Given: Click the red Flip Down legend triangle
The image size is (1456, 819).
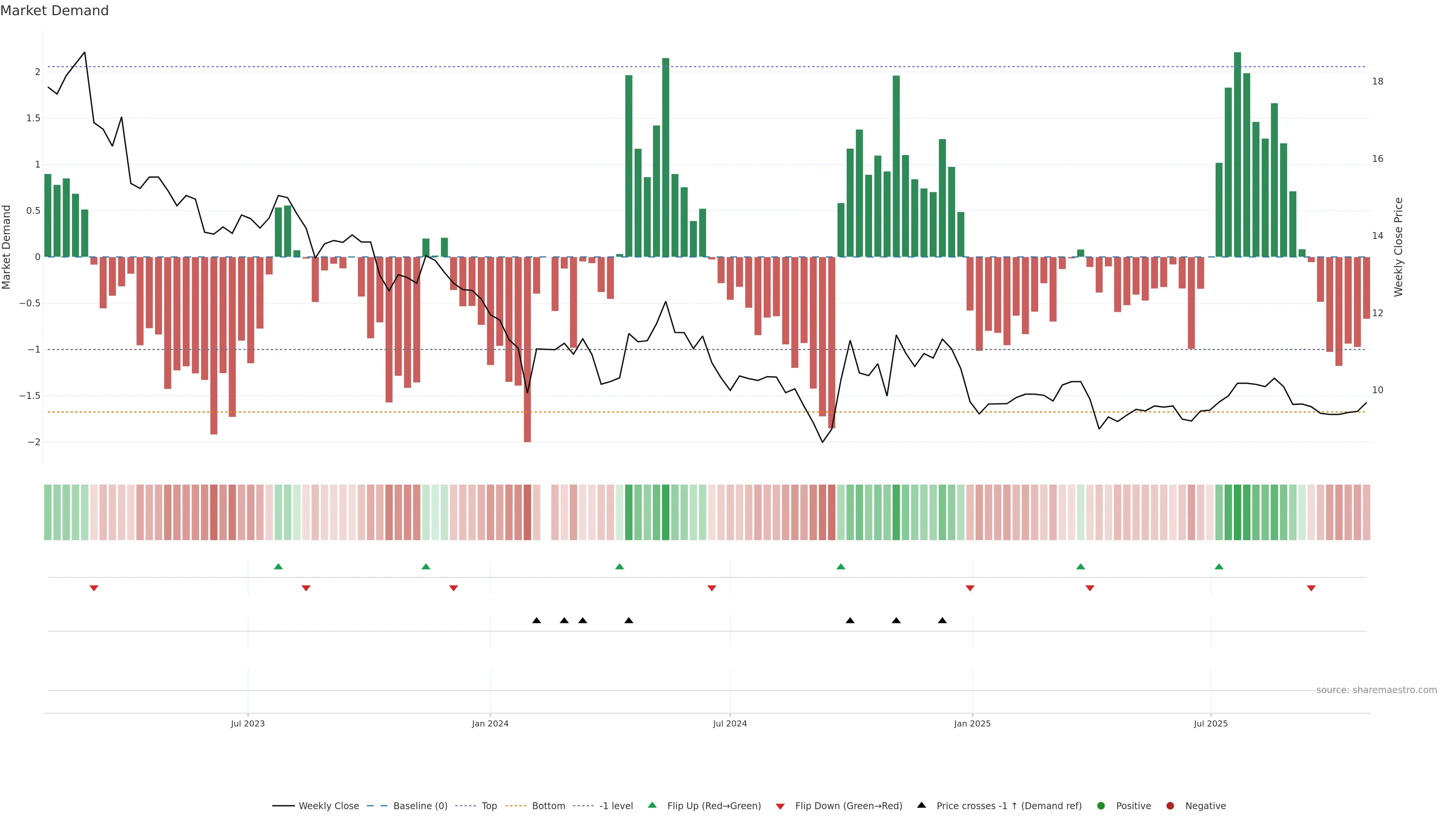Looking at the screenshot, I should click(x=780, y=806).
